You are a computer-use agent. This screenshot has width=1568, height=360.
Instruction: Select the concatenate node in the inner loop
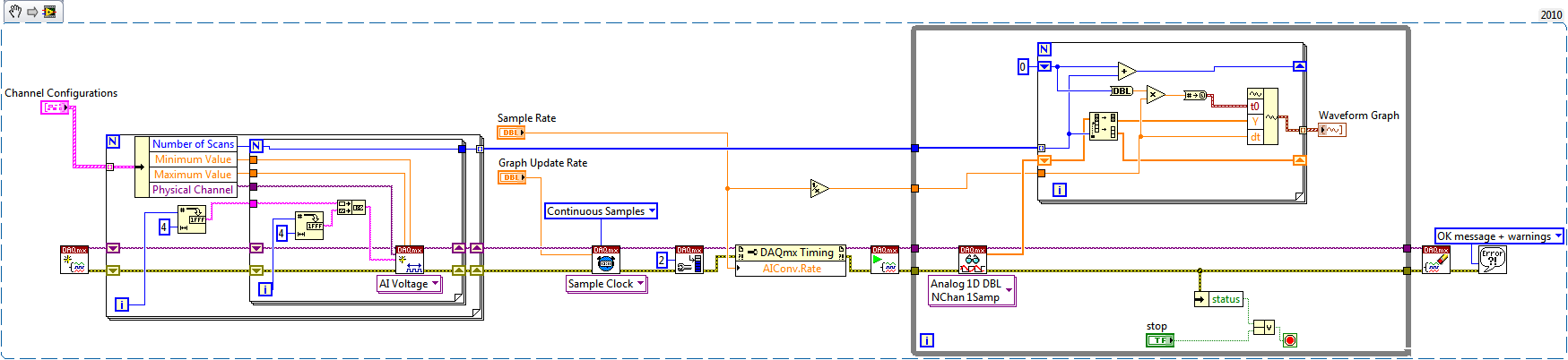click(351, 207)
